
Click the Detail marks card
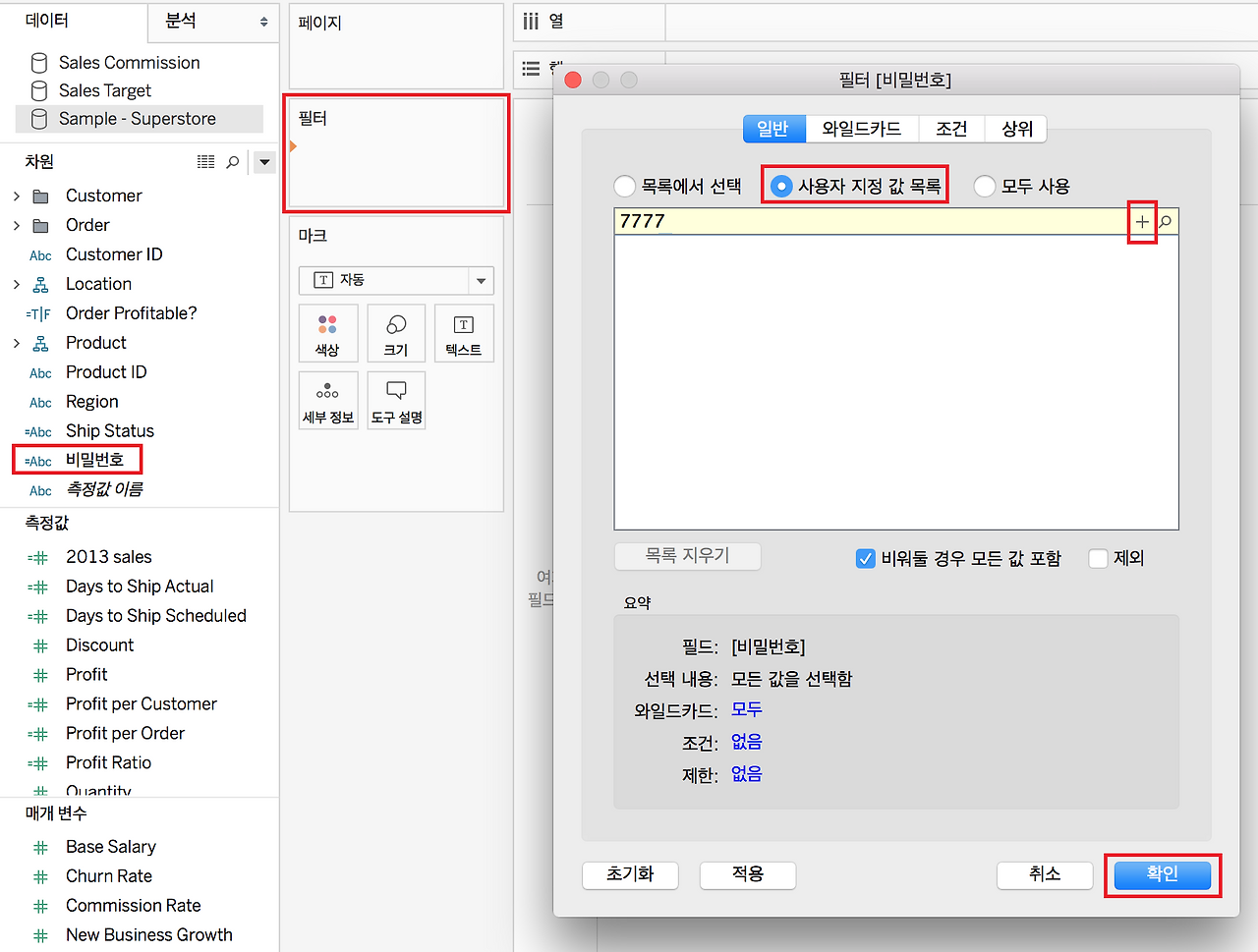click(327, 401)
